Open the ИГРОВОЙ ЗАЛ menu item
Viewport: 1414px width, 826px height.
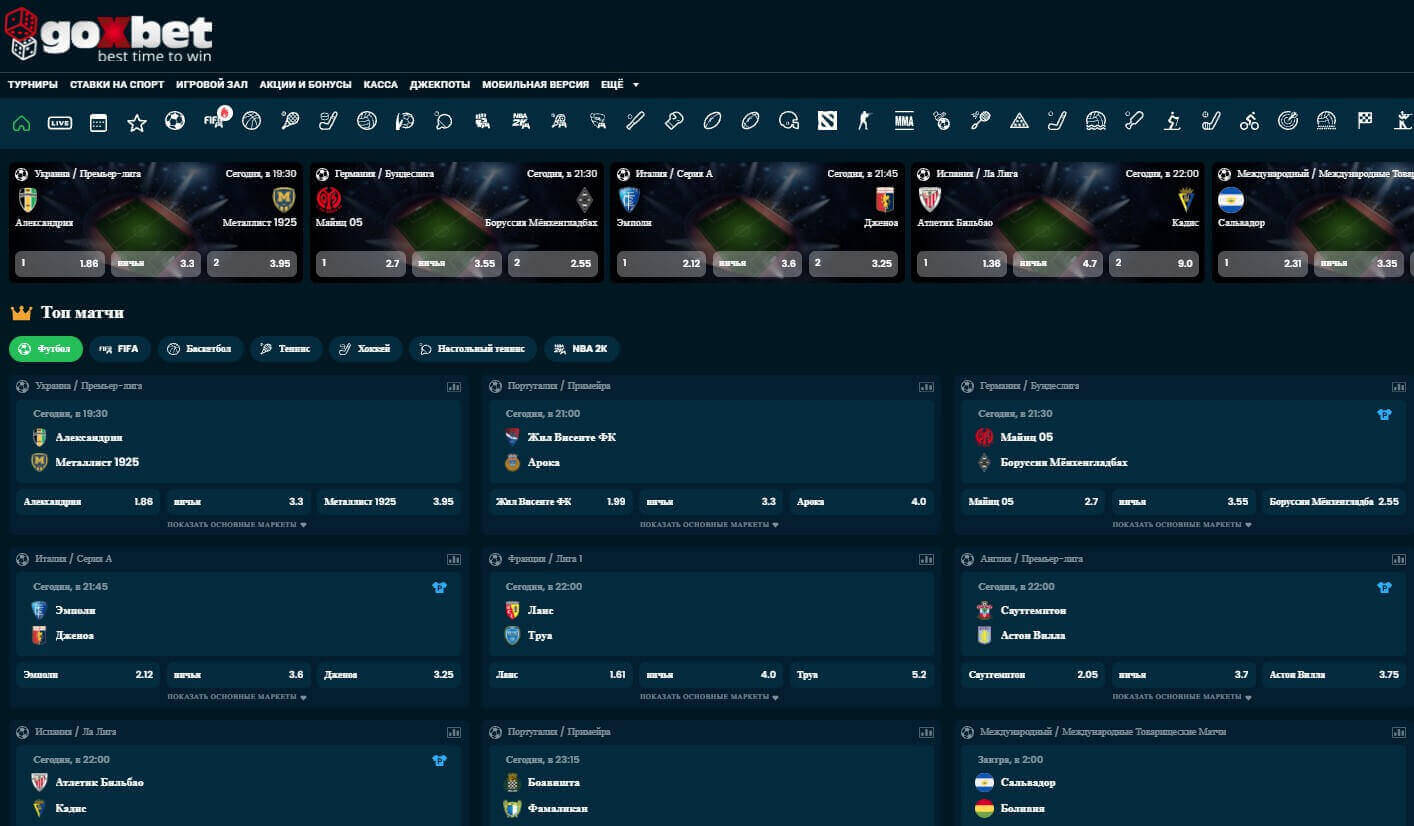coord(212,85)
